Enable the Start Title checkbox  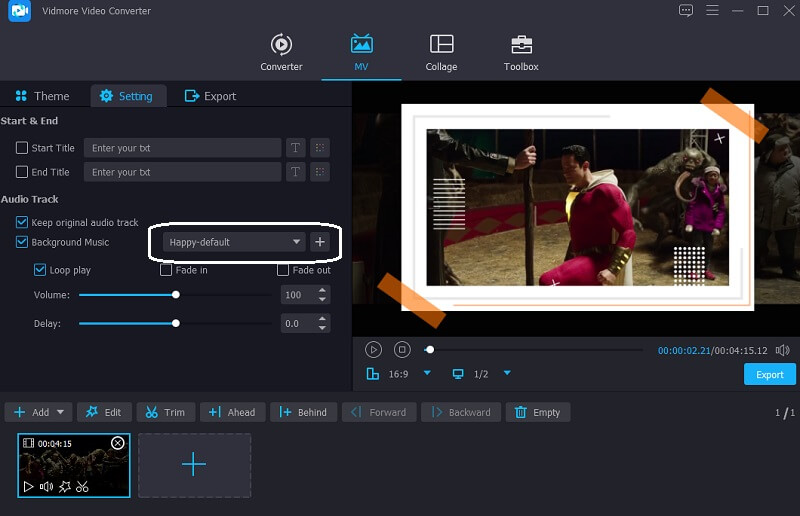22,148
